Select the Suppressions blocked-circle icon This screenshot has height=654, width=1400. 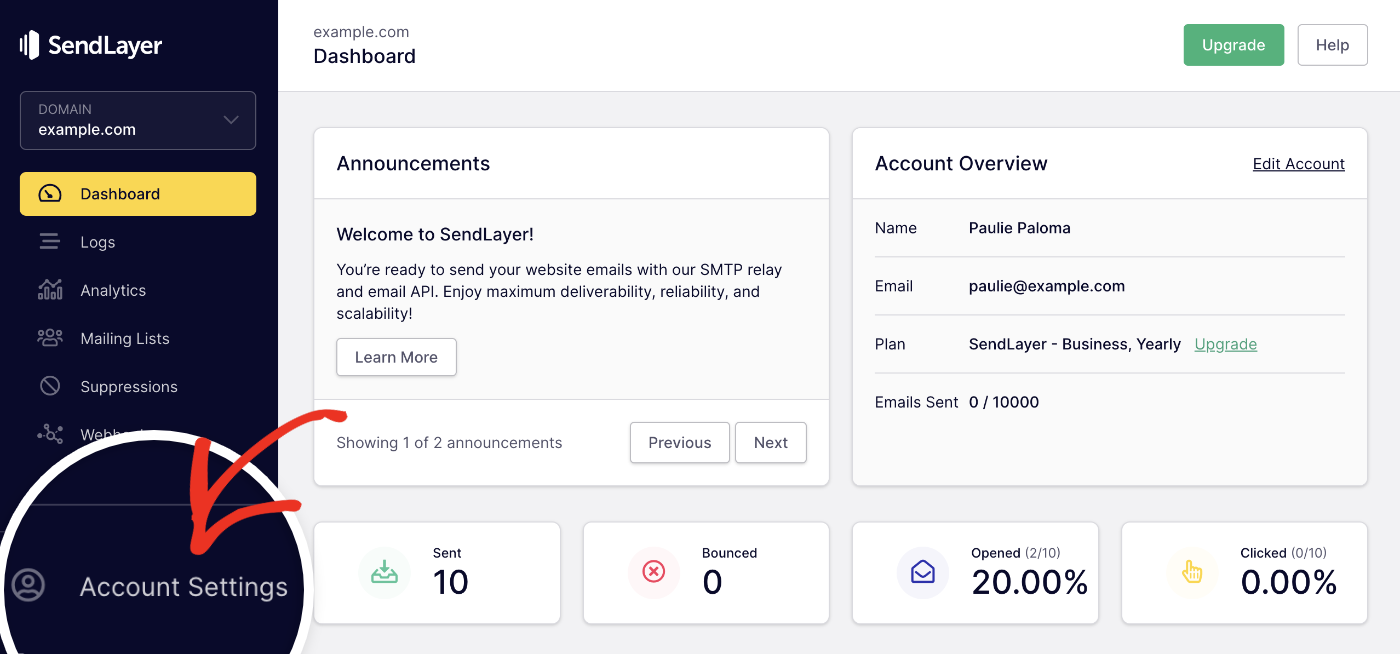click(50, 385)
